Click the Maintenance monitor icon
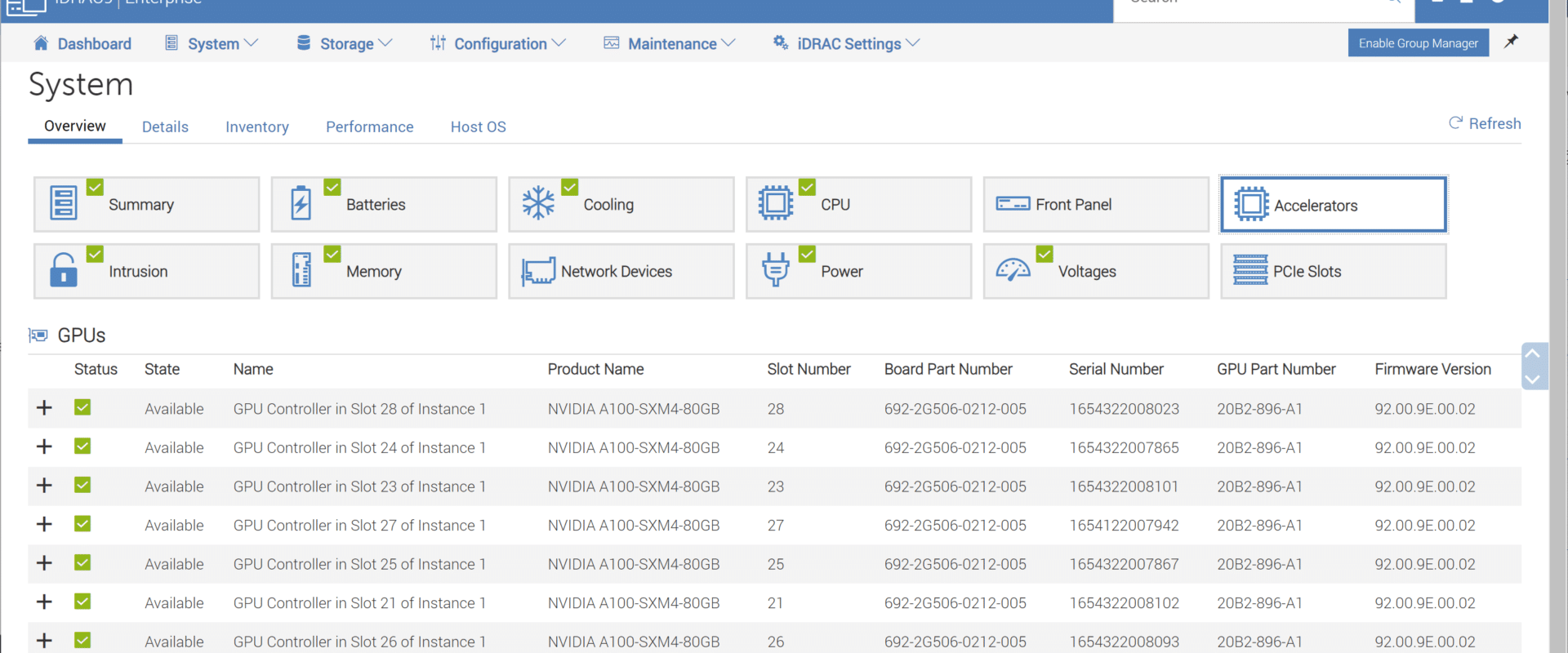Image resolution: width=1568 pixels, height=653 pixels. click(612, 43)
